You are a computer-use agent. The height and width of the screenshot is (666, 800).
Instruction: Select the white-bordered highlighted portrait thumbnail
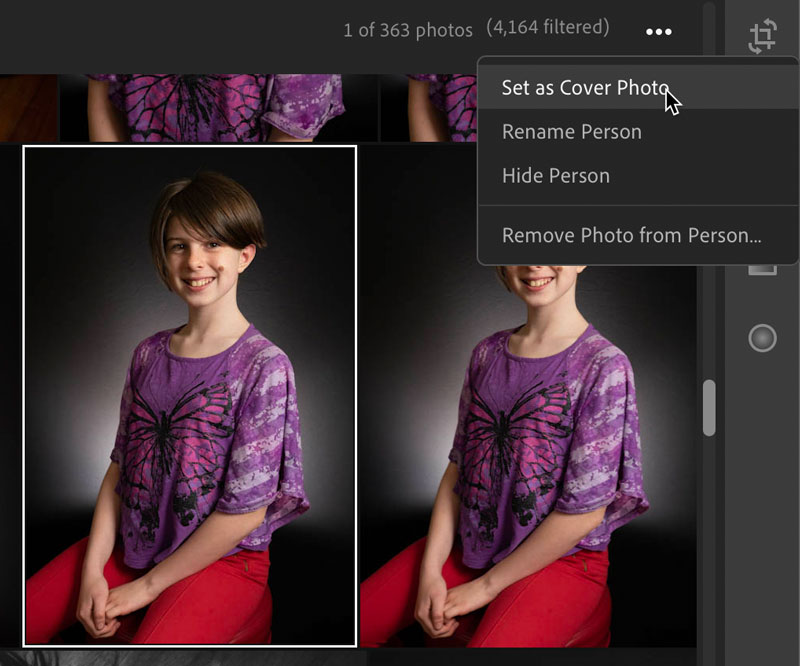190,397
